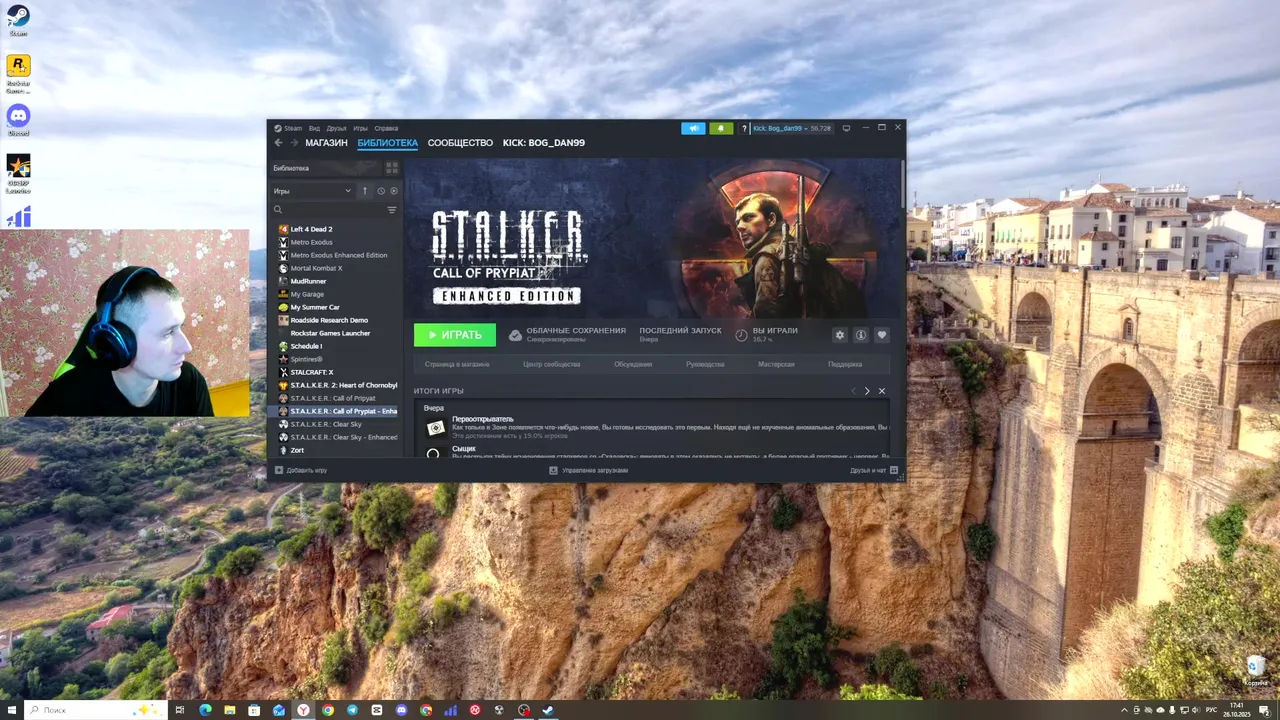
Task: Select Metro Exodus Enhanced Edition
Action: [x=337, y=255]
